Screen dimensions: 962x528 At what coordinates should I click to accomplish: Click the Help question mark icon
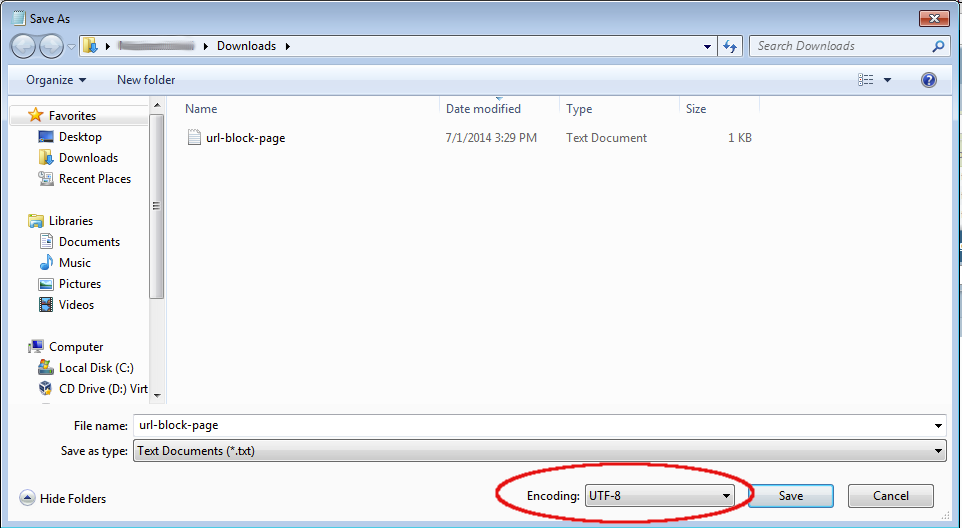coord(929,80)
